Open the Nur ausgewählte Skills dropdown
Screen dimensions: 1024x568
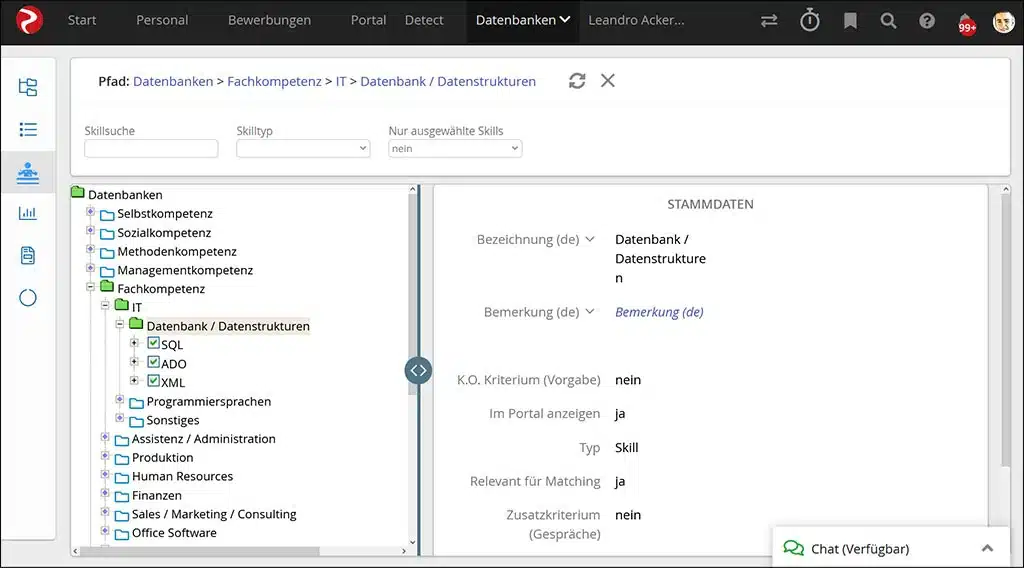455,148
